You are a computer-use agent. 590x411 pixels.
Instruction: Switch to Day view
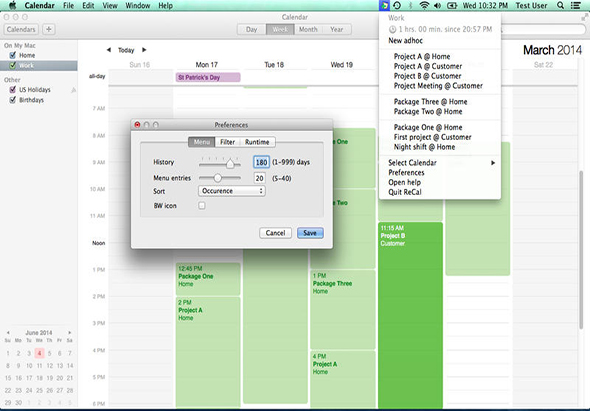click(251, 29)
